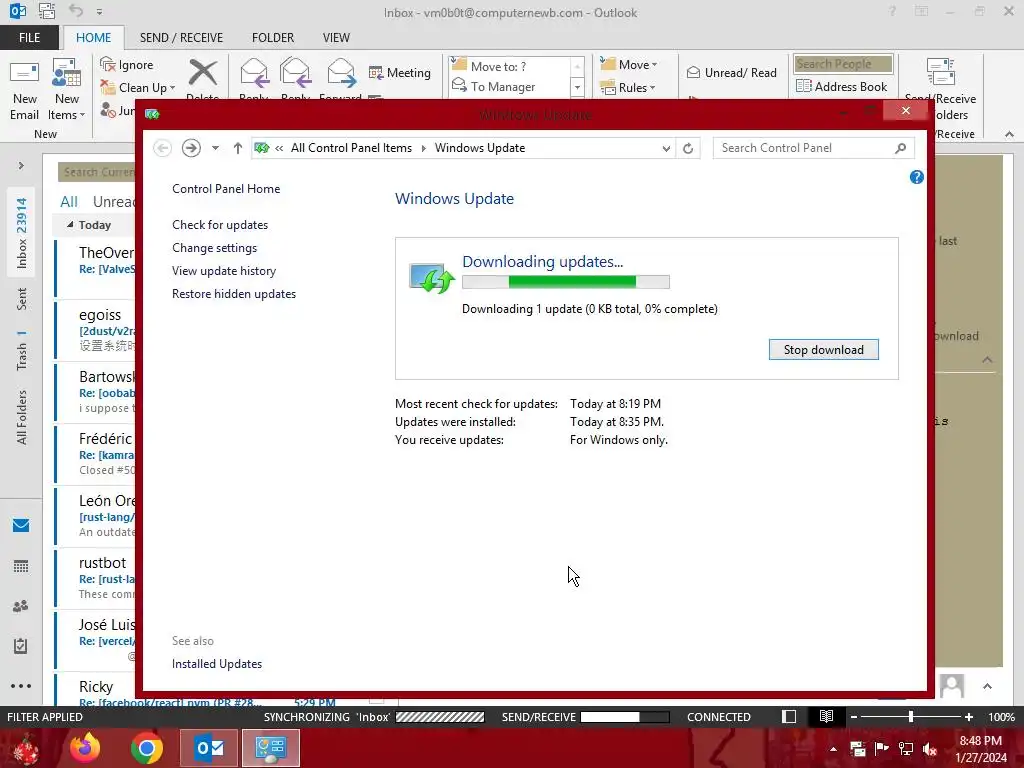Viewport: 1024px width, 768px height.
Task: Open New Items in Outlook ribbon
Action: [x=67, y=89]
